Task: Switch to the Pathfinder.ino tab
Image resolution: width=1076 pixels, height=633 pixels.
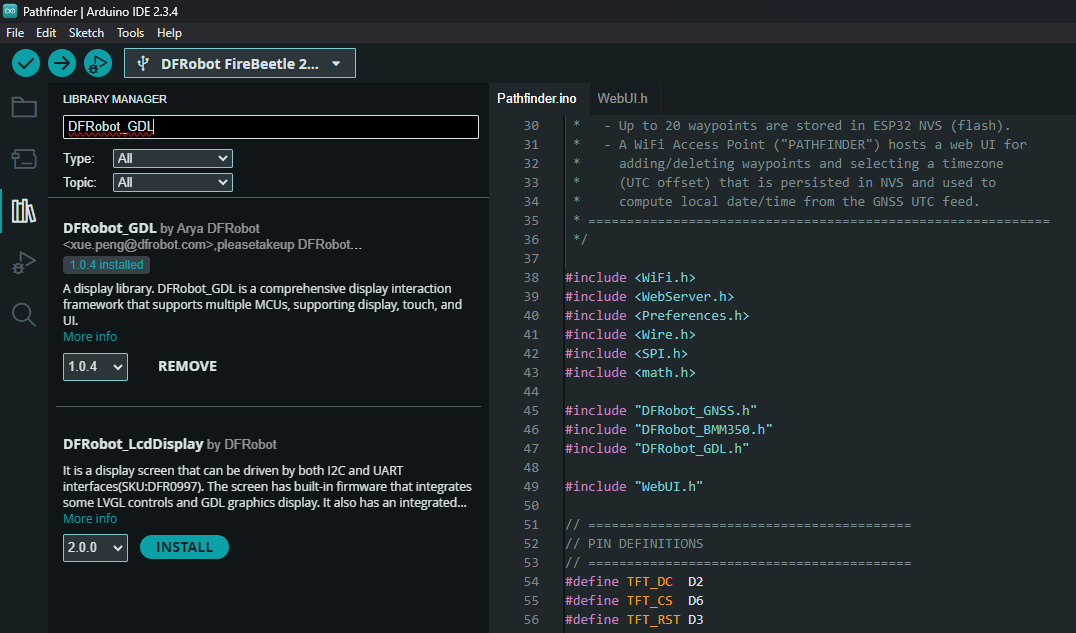Action: (537, 99)
